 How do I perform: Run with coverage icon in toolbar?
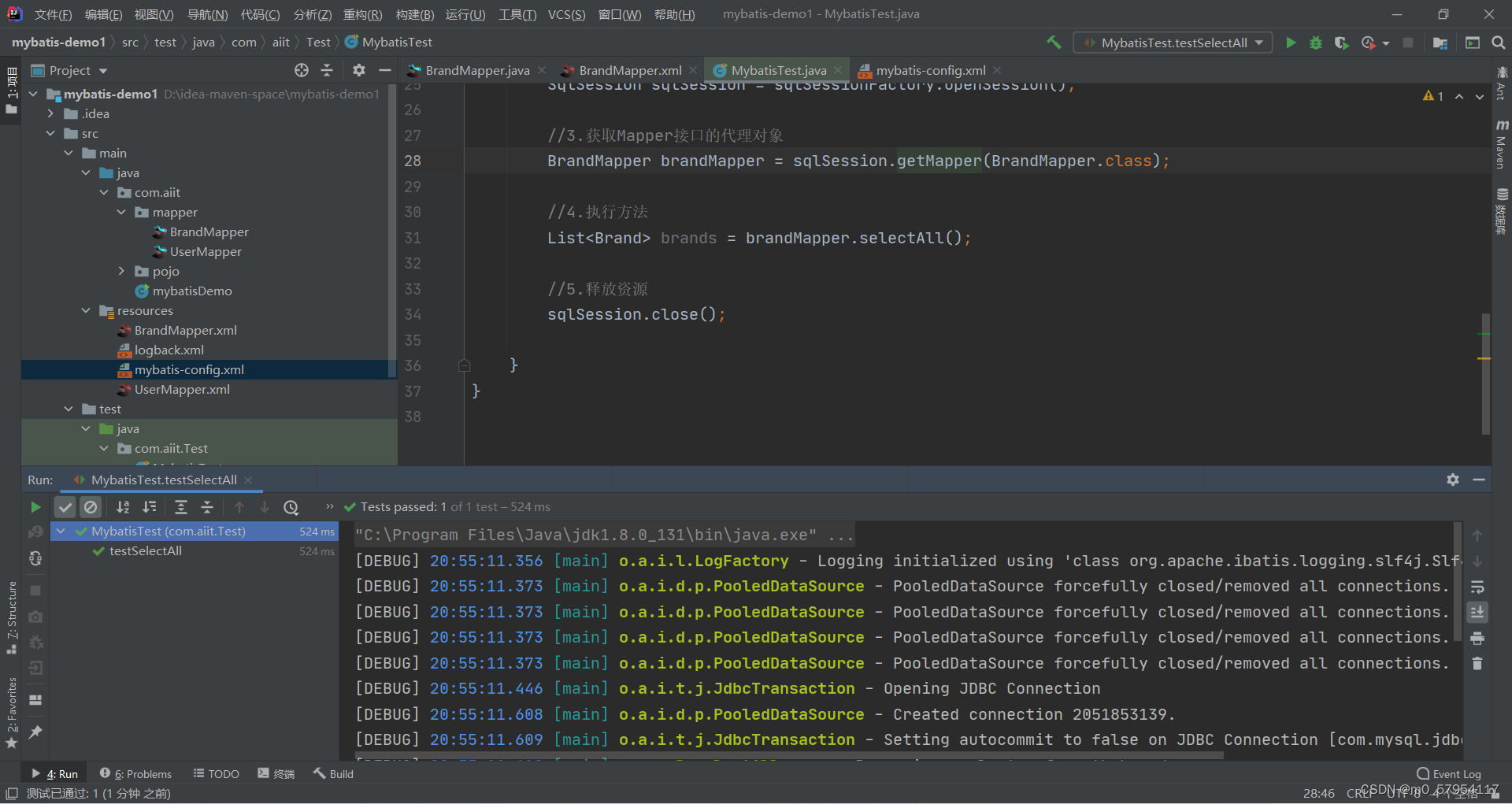[1341, 43]
